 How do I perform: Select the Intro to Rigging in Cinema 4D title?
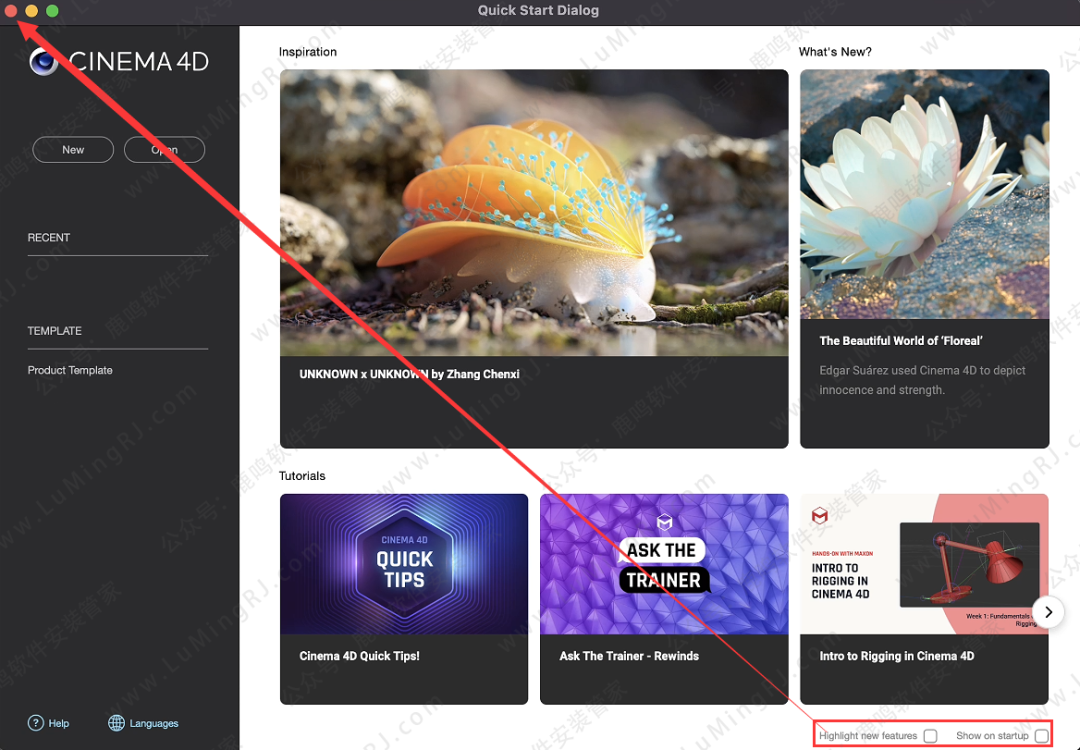pos(896,656)
